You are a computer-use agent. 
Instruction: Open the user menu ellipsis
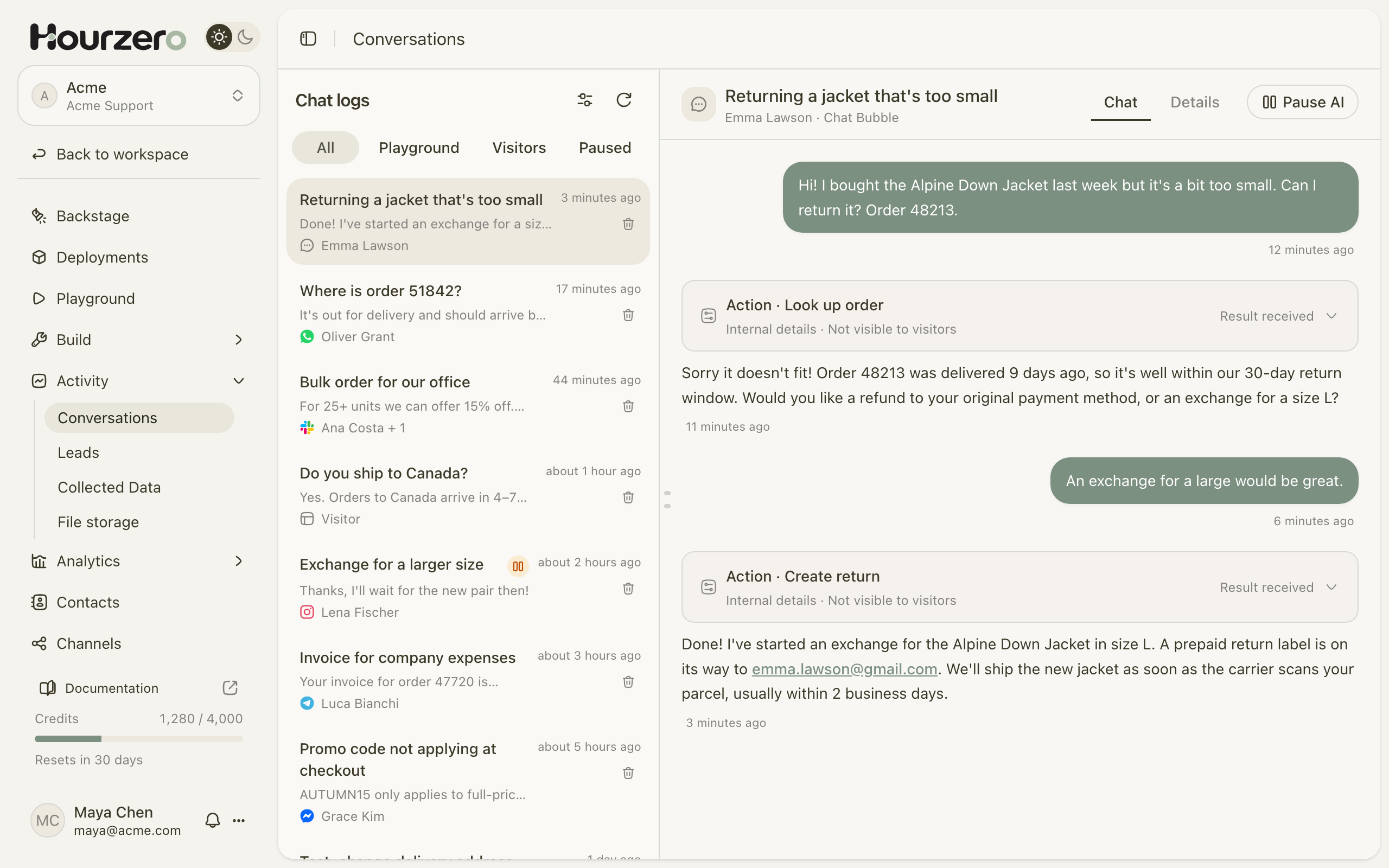tap(239, 820)
